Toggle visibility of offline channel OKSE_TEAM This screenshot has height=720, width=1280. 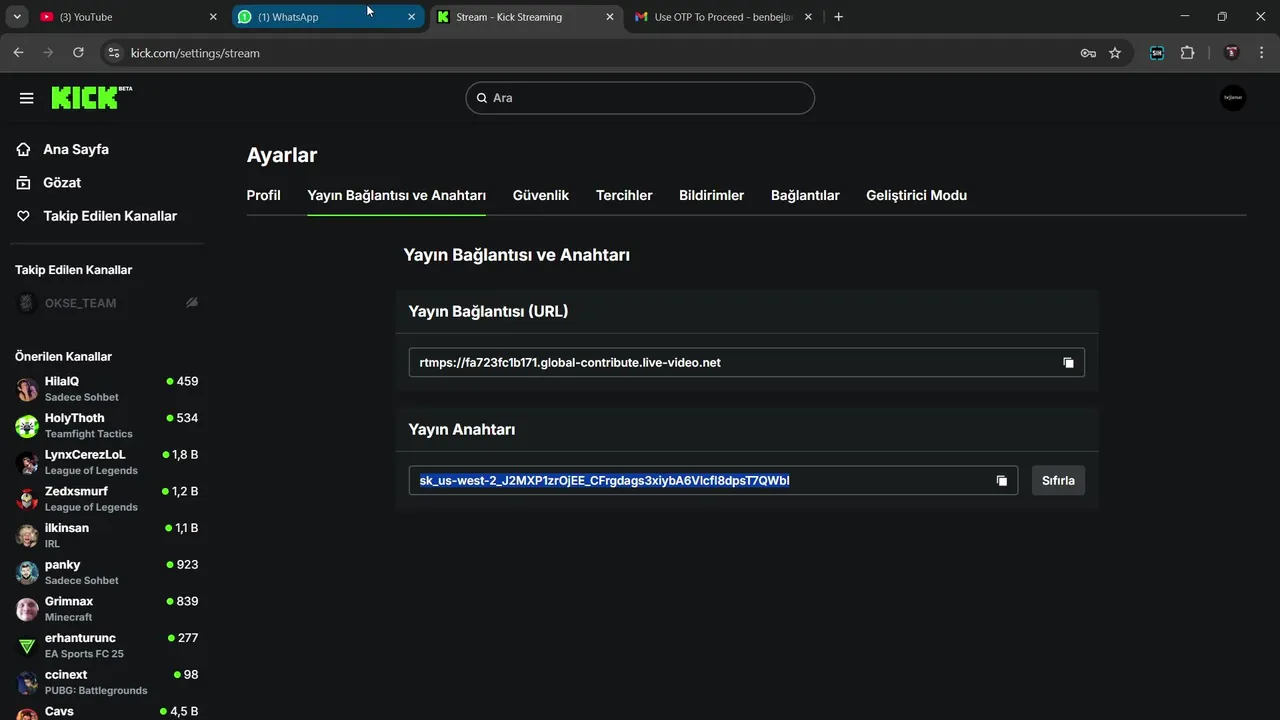[x=191, y=302]
